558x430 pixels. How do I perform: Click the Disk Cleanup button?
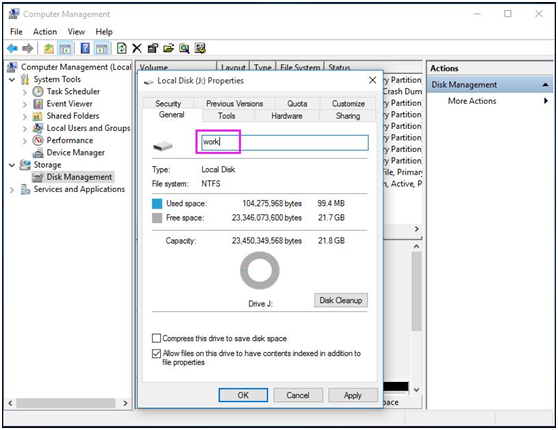341,300
